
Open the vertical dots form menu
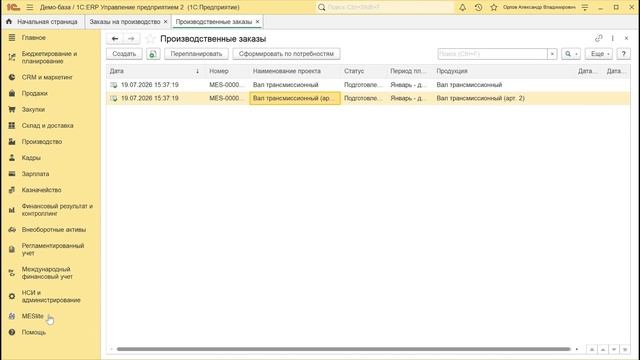click(x=613, y=38)
